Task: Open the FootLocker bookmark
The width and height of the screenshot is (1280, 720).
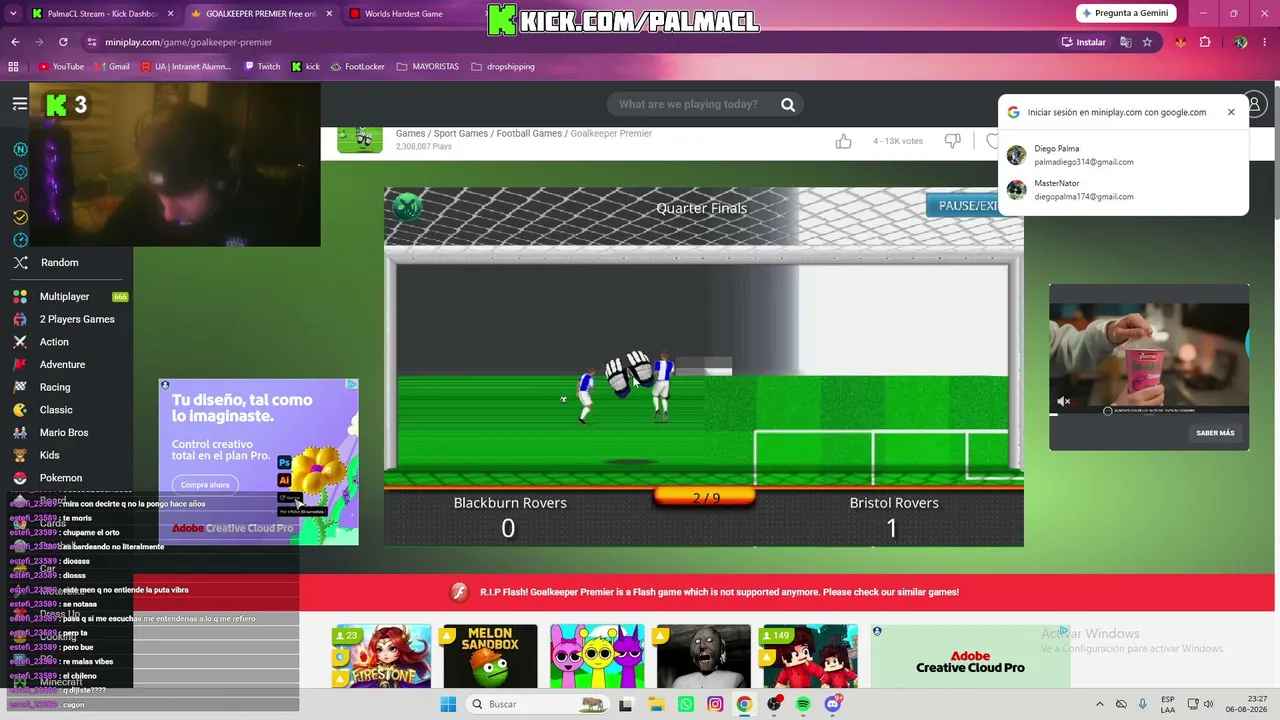Action: [x=356, y=67]
